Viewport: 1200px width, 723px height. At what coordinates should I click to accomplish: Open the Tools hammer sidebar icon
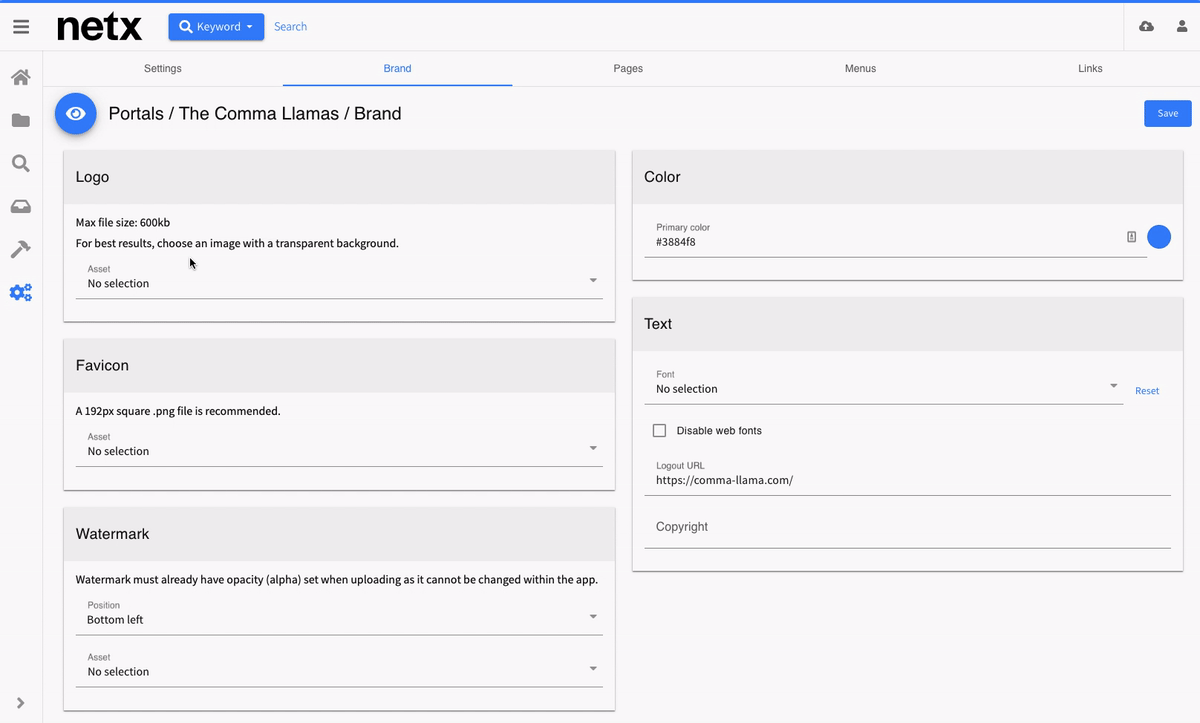coord(21,250)
